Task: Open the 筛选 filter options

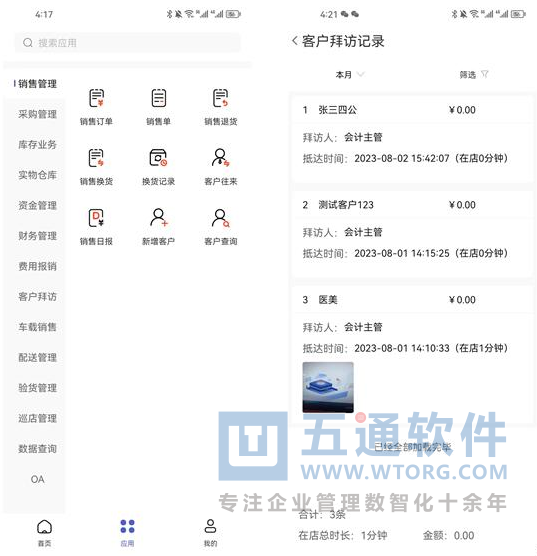Action: 474,74
